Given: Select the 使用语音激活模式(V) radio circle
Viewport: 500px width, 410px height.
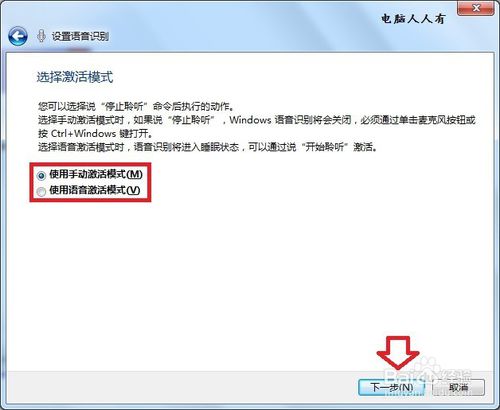Looking at the screenshot, I should [41, 191].
